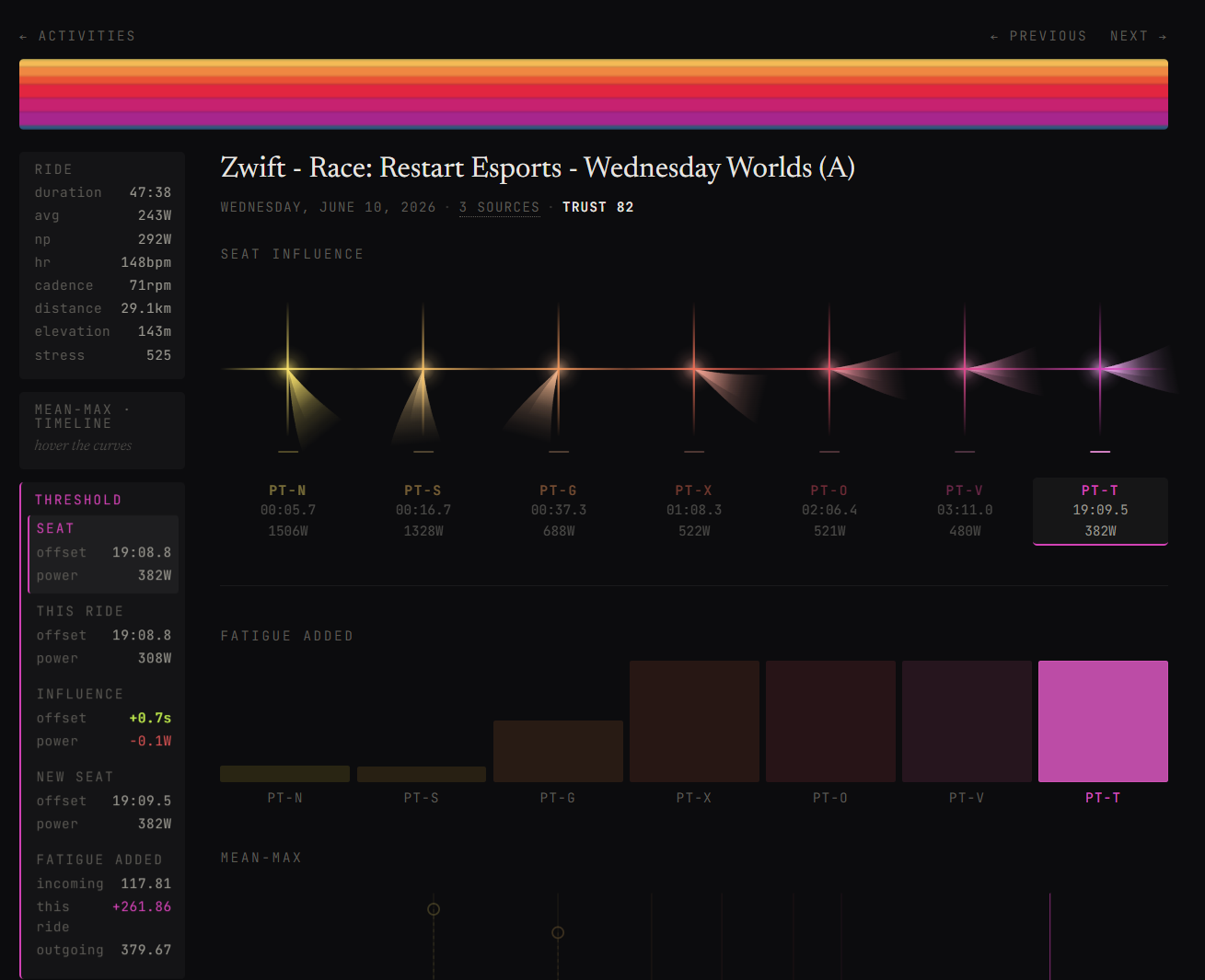Click the PT-G starburst in Seat Influence
The width and height of the screenshot is (1205, 980).
559,369
